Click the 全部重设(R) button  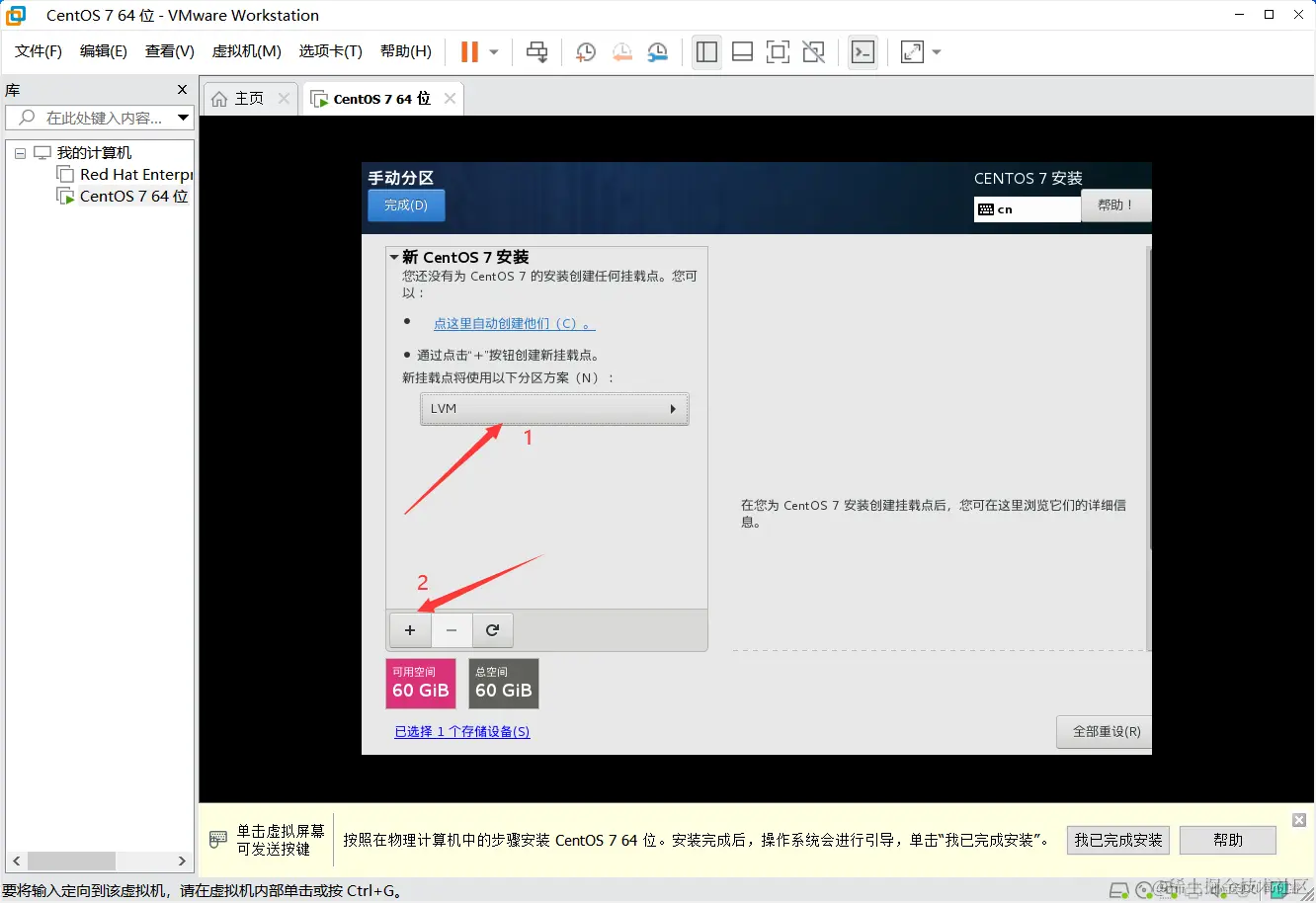(x=1106, y=732)
